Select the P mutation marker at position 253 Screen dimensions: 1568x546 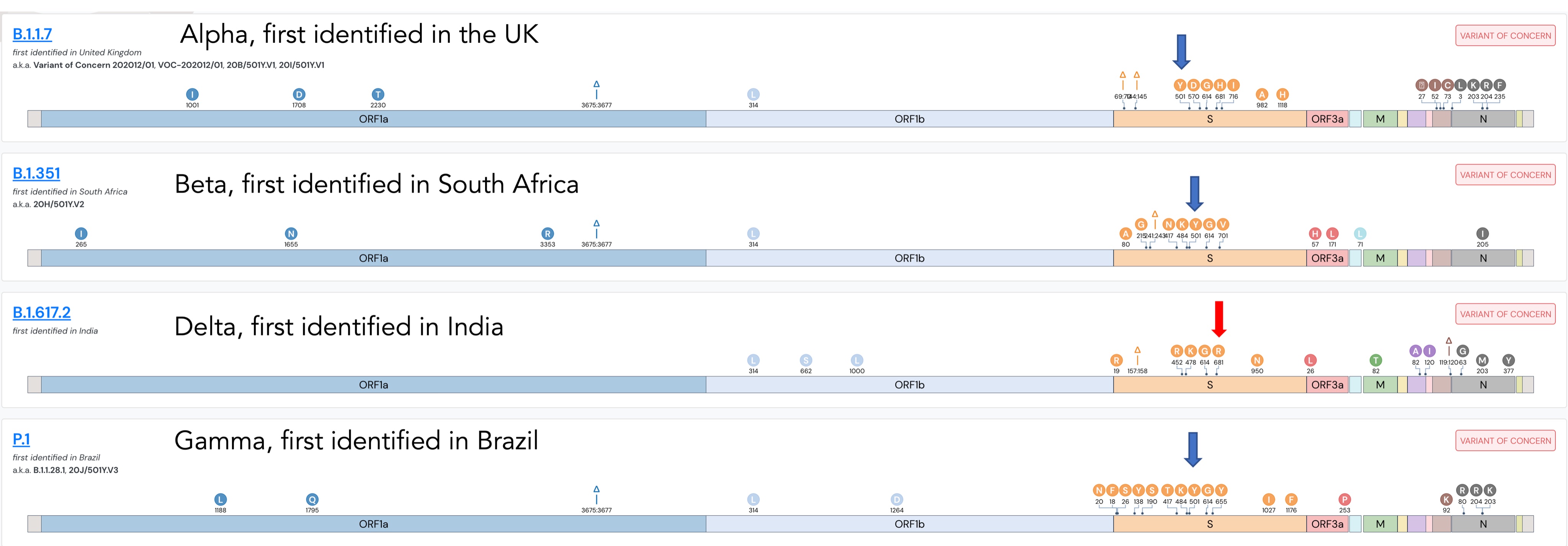tap(1344, 500)
